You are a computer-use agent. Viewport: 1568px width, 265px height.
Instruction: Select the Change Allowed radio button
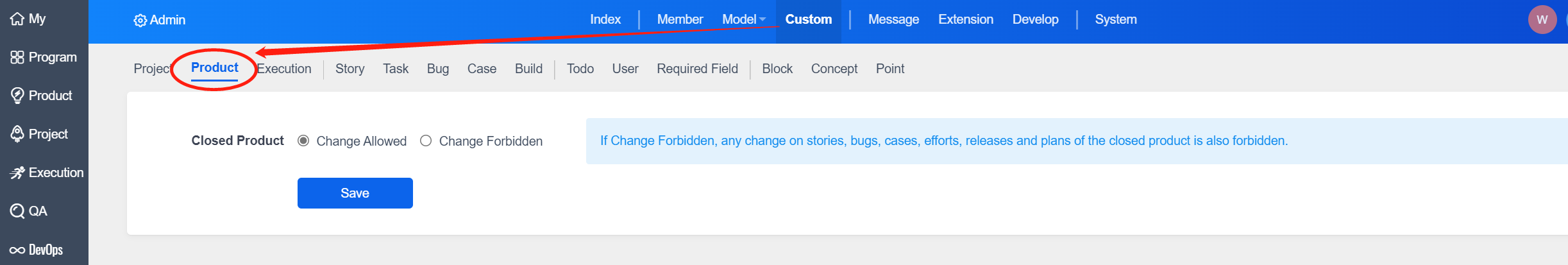coord(303,141)
